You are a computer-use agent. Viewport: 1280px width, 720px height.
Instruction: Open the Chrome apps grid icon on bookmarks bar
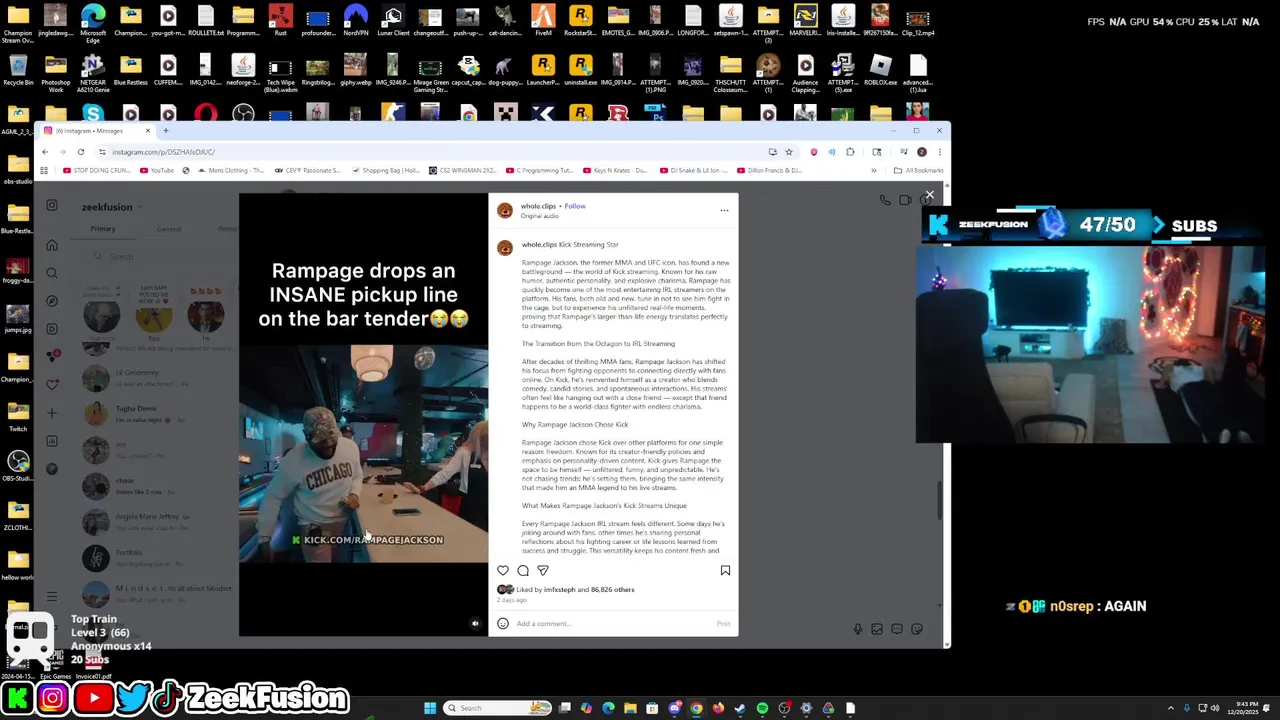(x=44, y=171)
